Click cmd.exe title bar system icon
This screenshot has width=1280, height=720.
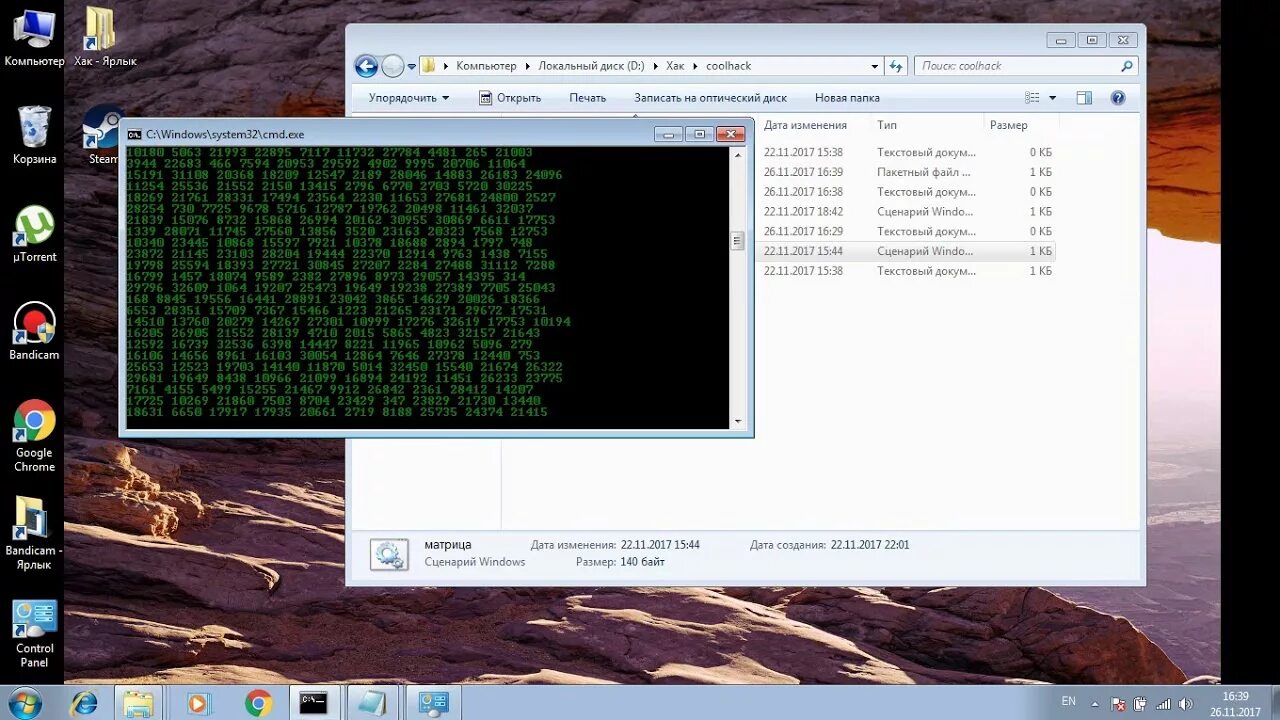[x=134, y=134]
